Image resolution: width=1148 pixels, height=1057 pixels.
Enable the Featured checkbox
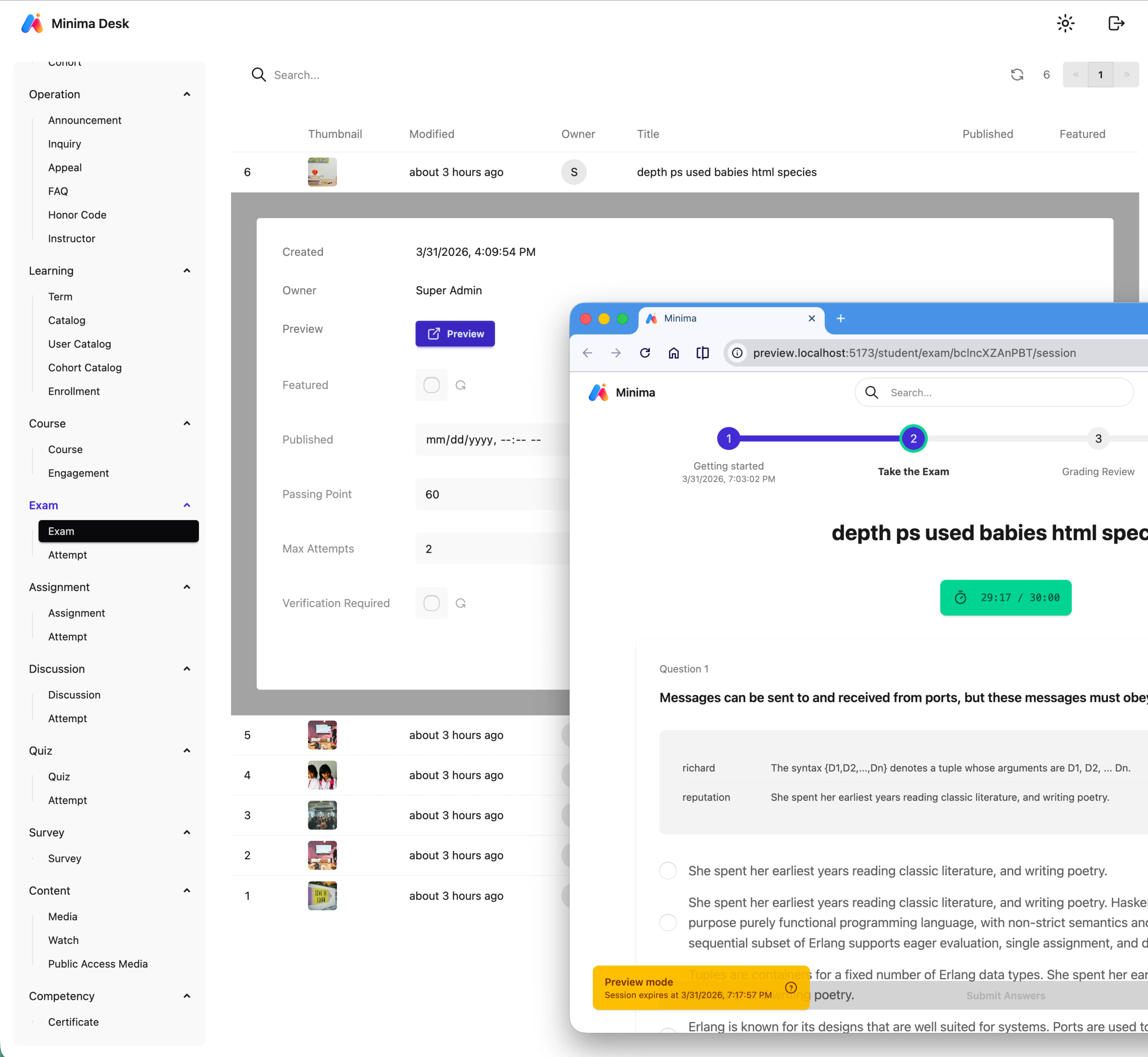point(431,385)
